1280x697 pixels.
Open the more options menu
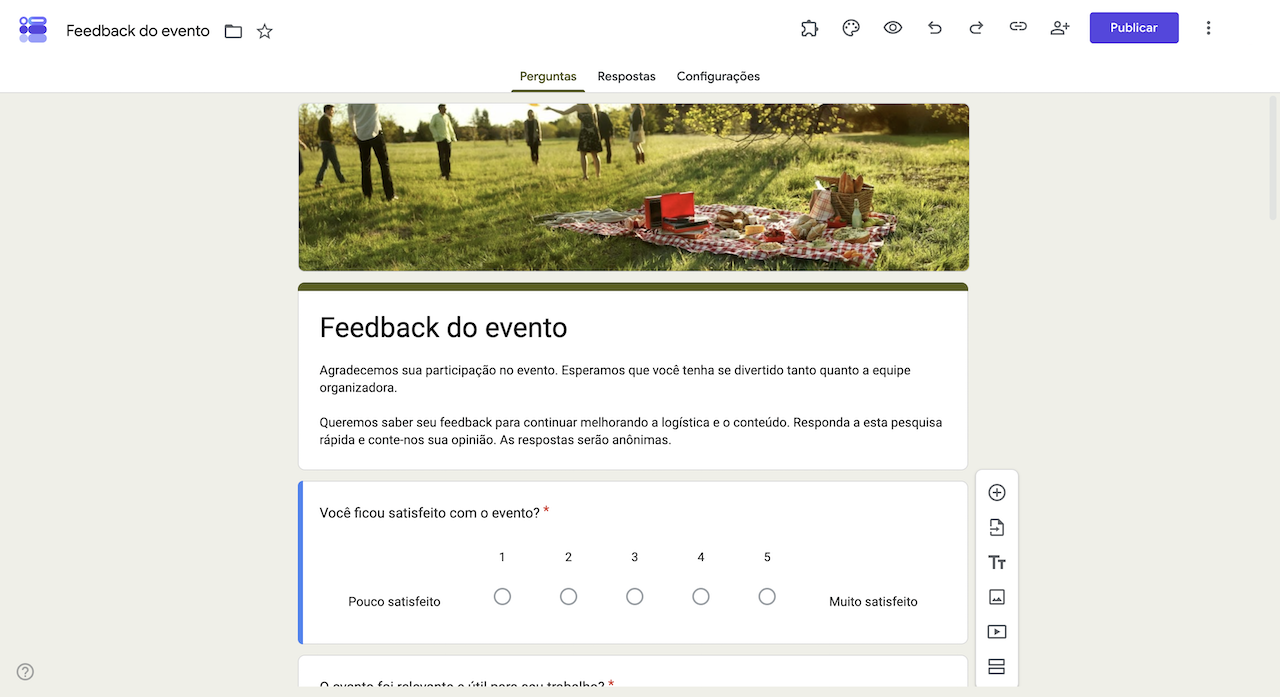[1208, 28]
